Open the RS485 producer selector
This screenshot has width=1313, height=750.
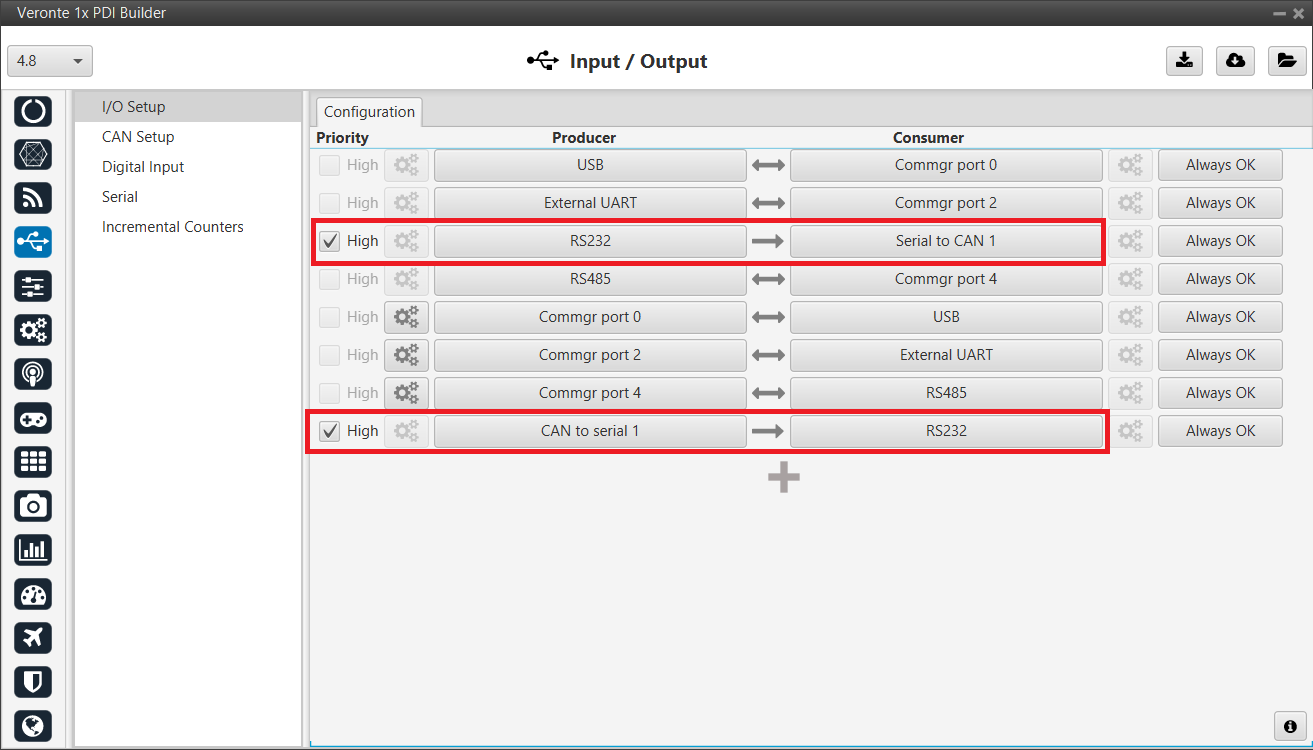point(590,279)
